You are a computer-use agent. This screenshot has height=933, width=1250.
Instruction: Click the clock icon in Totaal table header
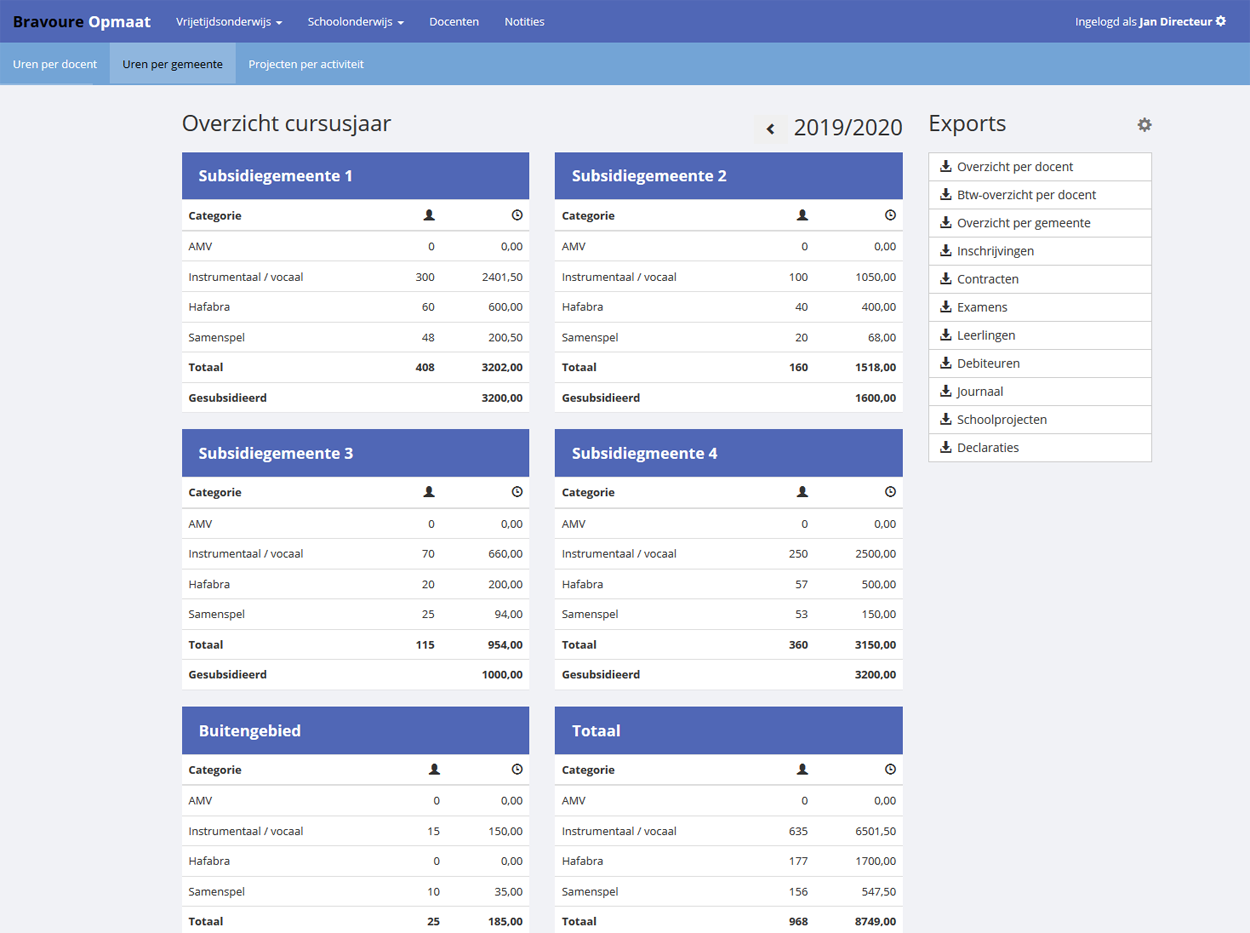click(890, 770)
